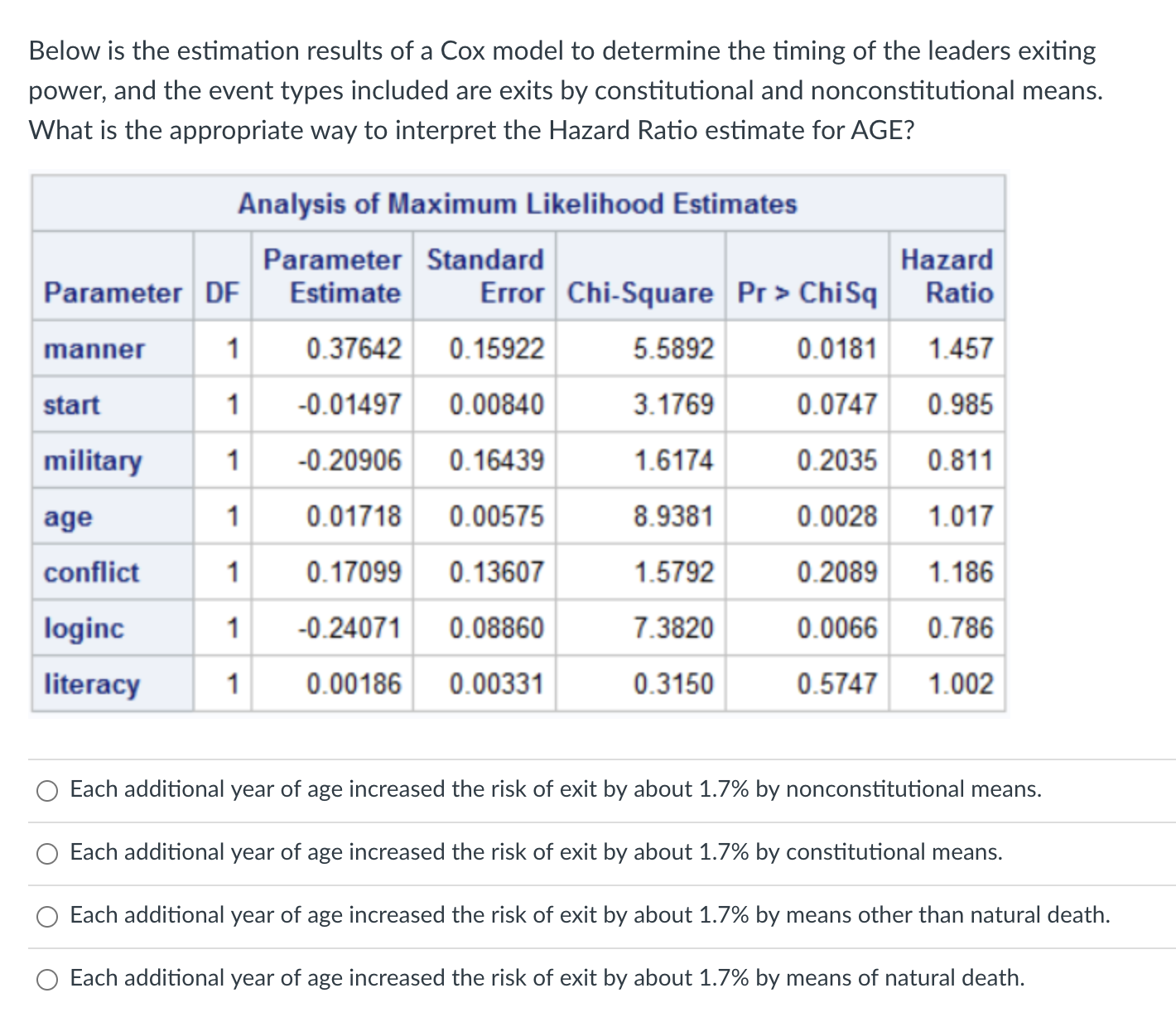Click the start standard error 0.00840

pos(497,405)
